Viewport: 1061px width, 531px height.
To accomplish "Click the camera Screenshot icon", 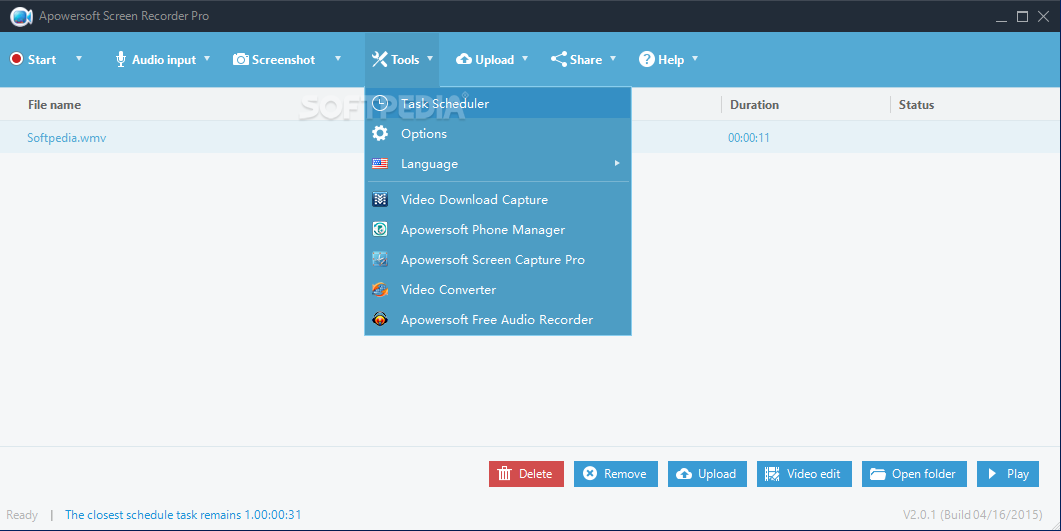I will click(x=241, y=60).
